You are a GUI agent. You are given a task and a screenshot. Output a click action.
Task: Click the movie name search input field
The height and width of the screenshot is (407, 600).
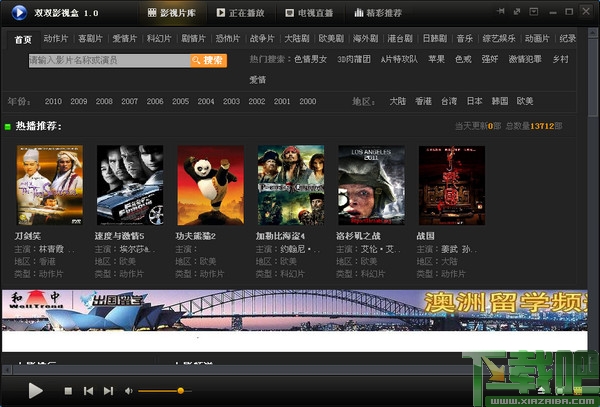tap(109, 60)
